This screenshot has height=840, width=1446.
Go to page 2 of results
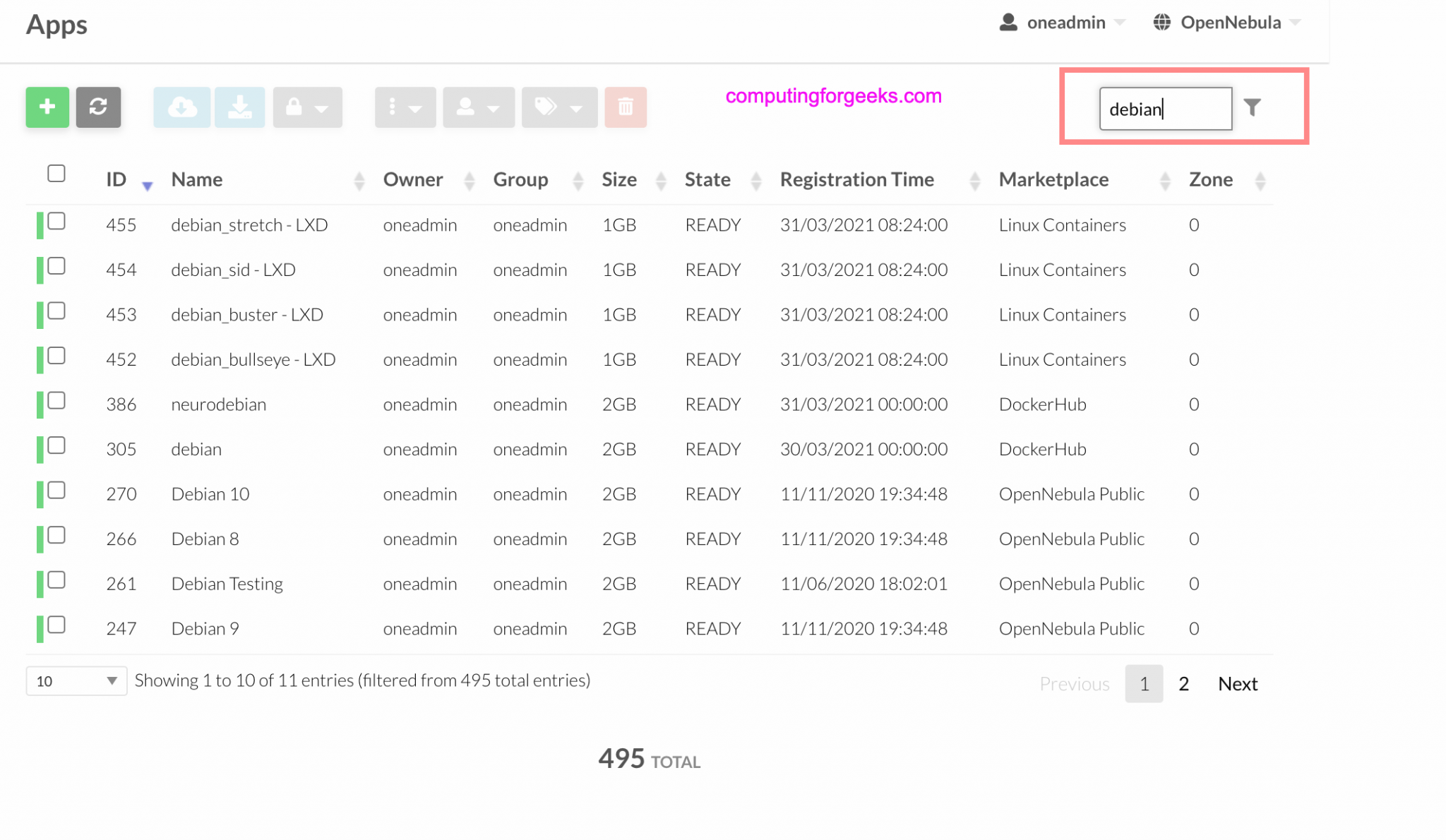tap(1183, 683)
